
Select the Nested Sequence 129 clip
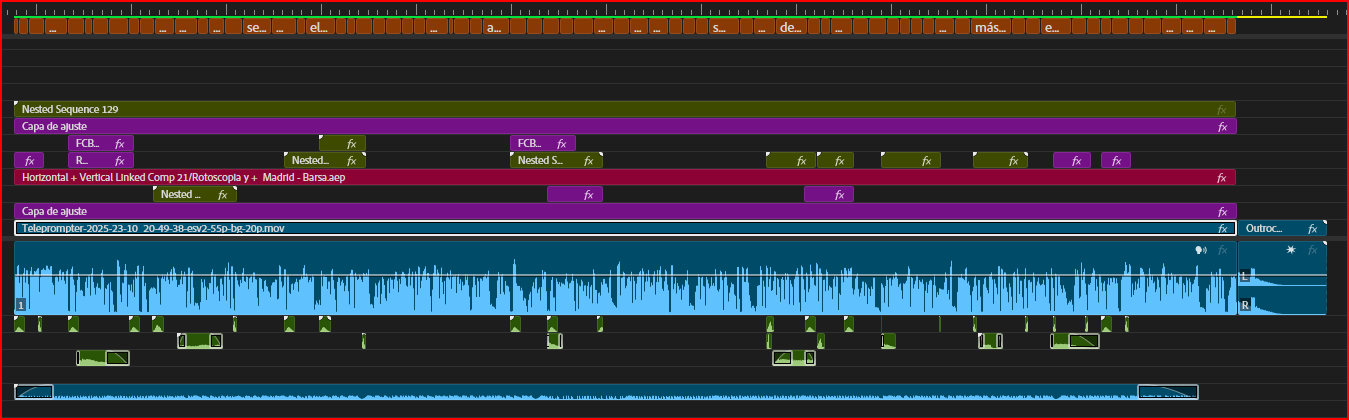[x=625, y=109]
